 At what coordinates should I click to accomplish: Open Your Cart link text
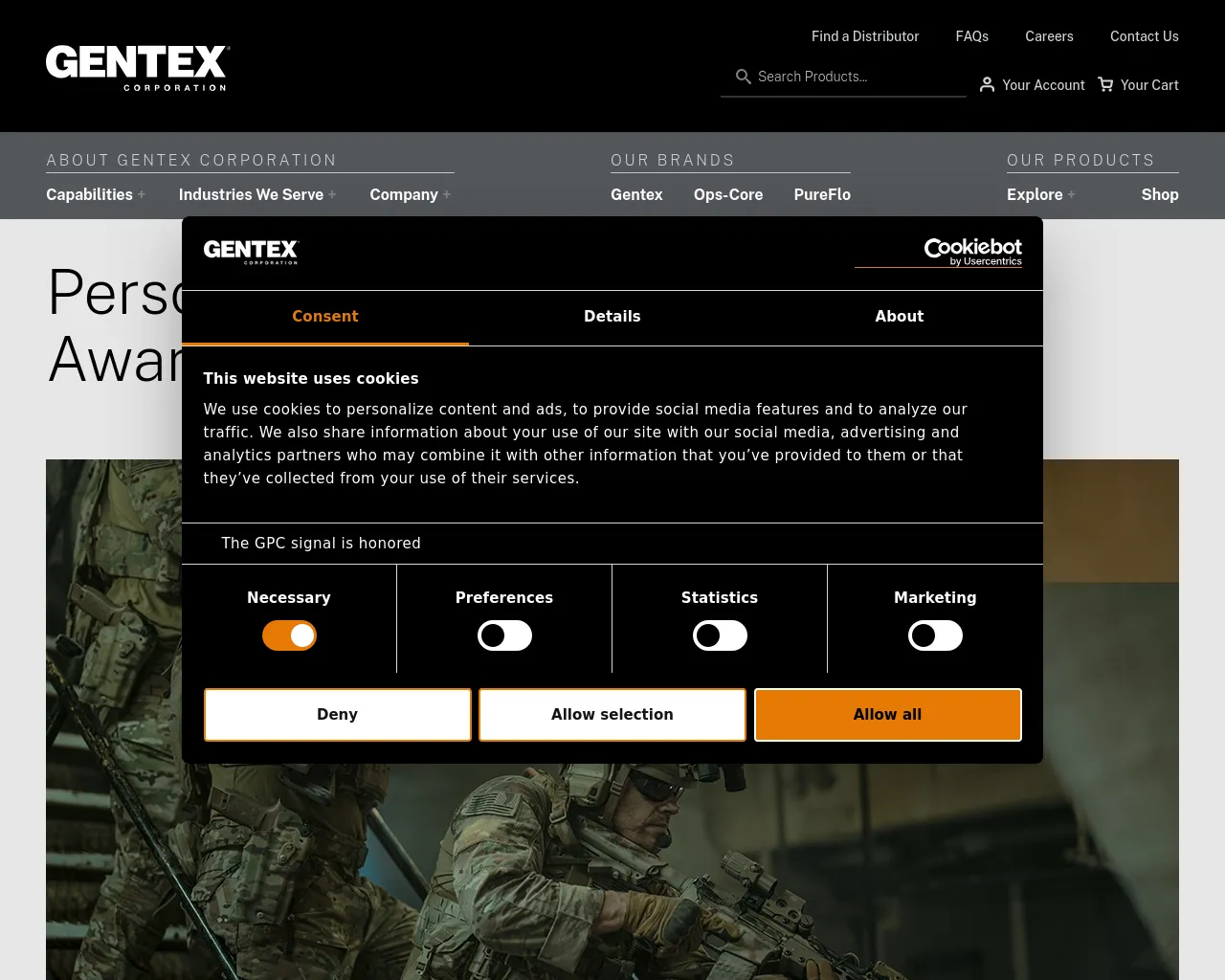tap(1149, 85)
